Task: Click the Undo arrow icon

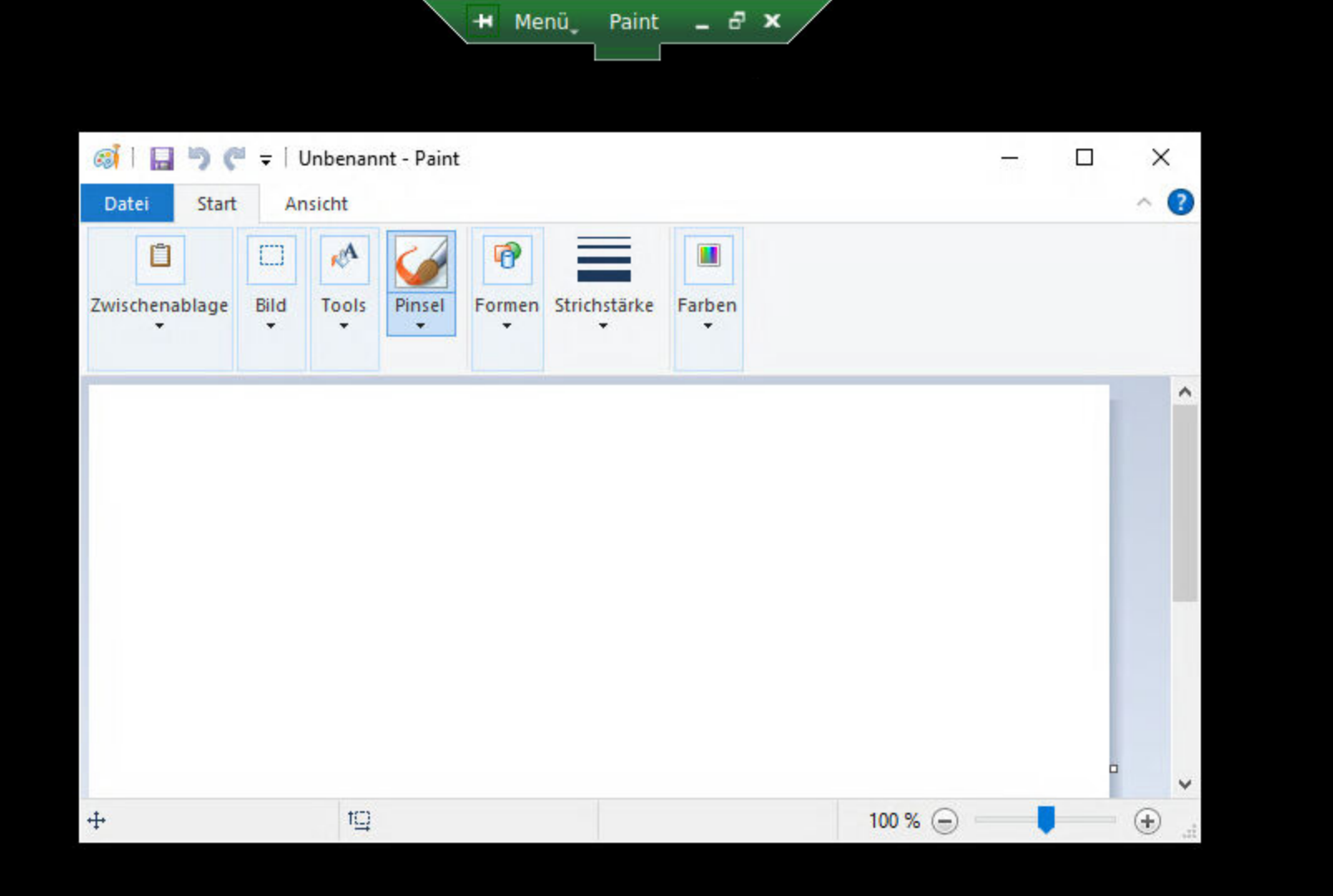Action: tap(198, 158)
